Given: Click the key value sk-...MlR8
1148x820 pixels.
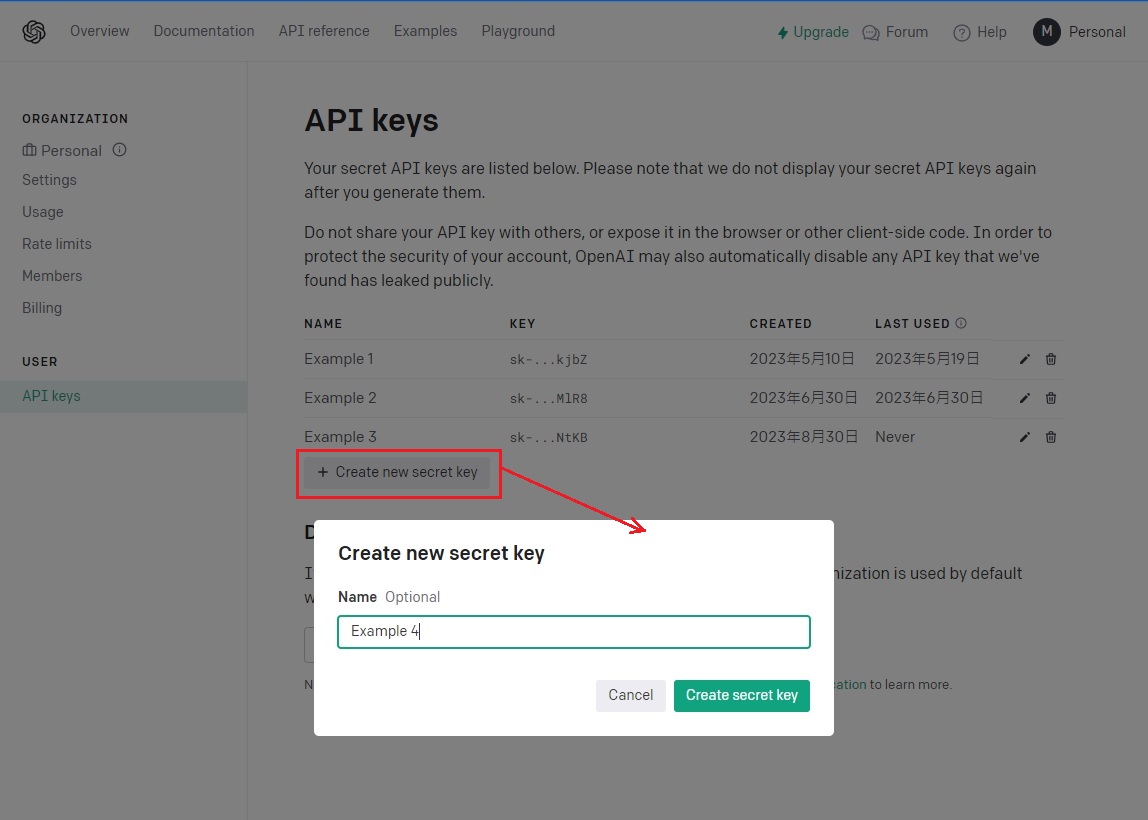Looking at the screenshot, I should (x=548, y=398).
